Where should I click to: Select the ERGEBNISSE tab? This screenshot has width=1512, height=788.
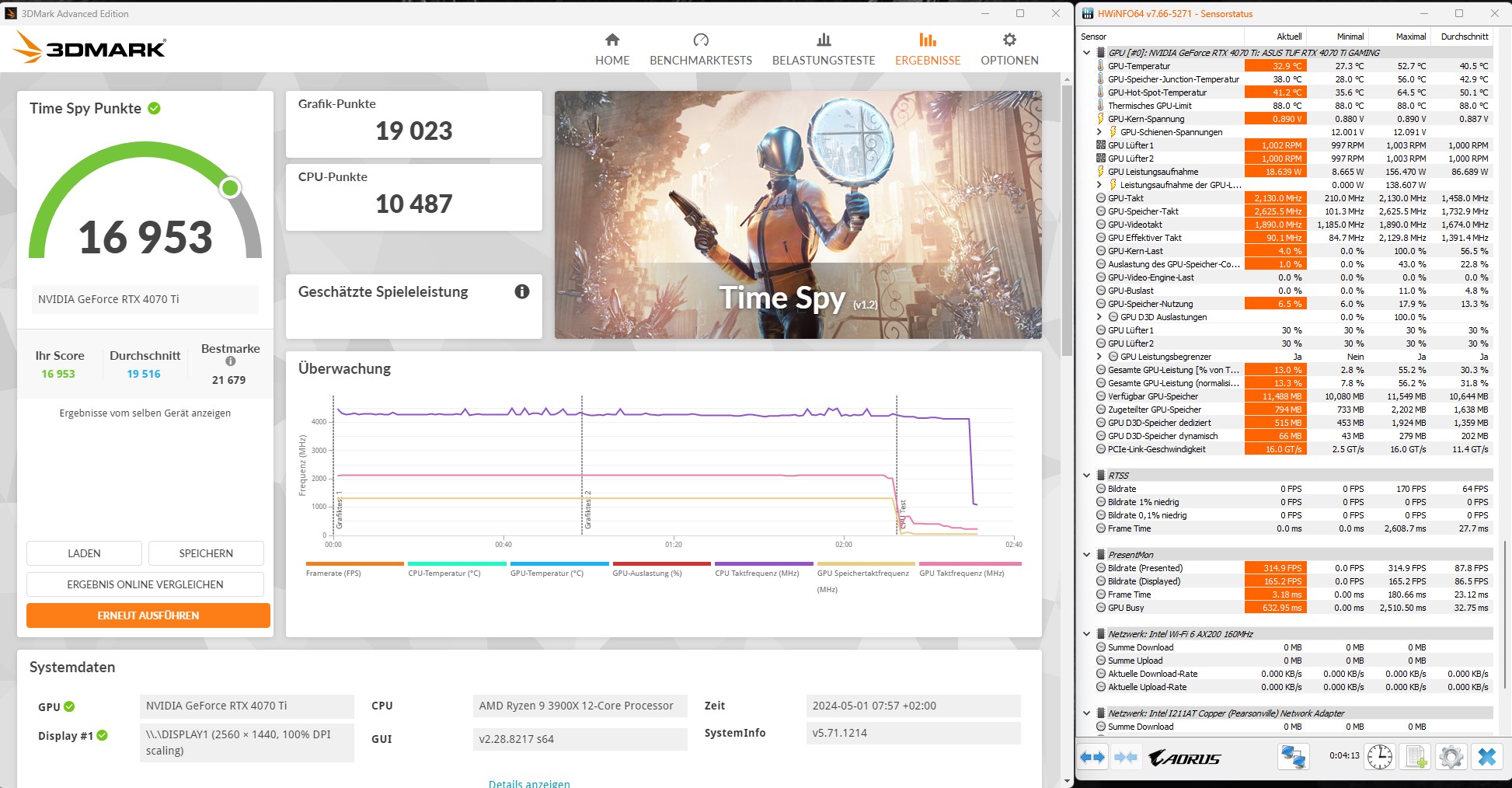coord(928,50)
